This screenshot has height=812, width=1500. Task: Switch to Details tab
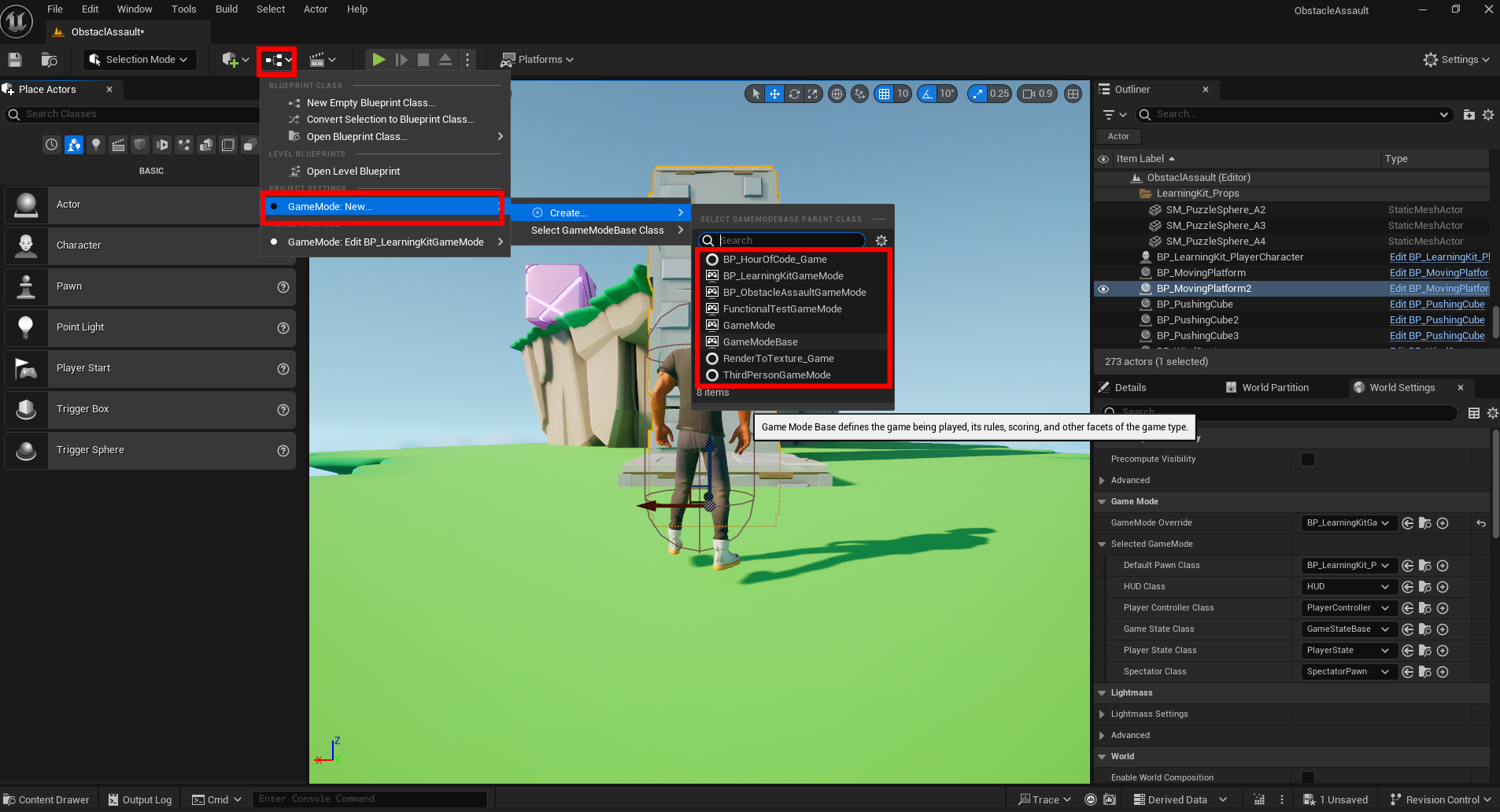click(x=1122, y=388)
